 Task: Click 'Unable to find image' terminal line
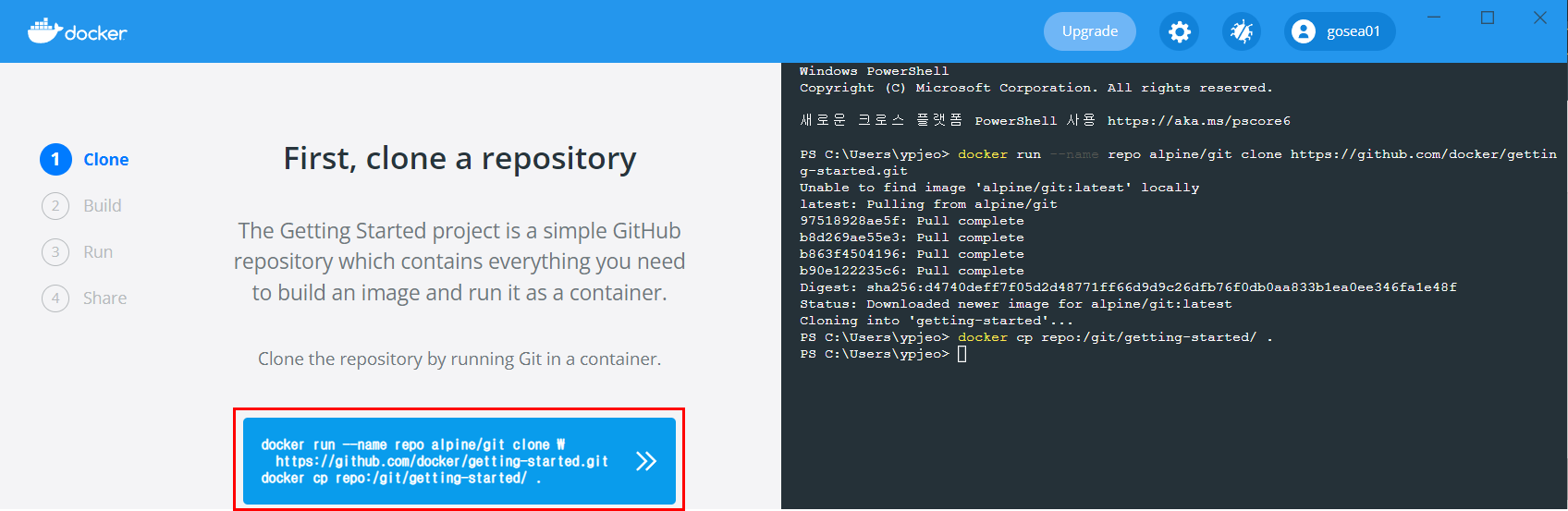(999, 188)
